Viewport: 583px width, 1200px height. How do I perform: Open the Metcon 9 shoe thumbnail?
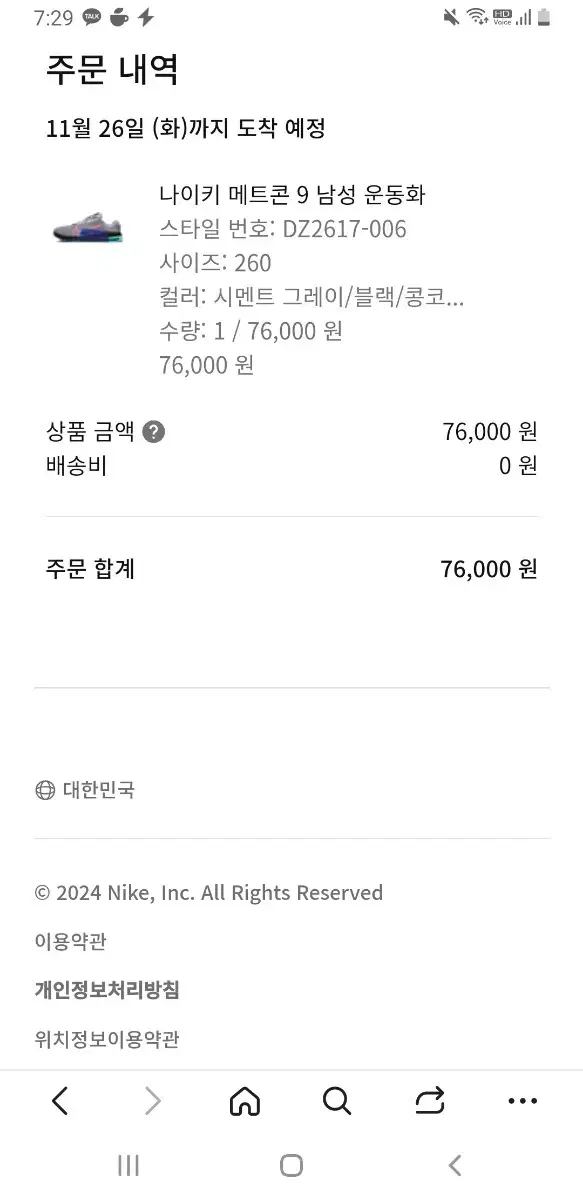pyautogui.click(x=88, y=229)
